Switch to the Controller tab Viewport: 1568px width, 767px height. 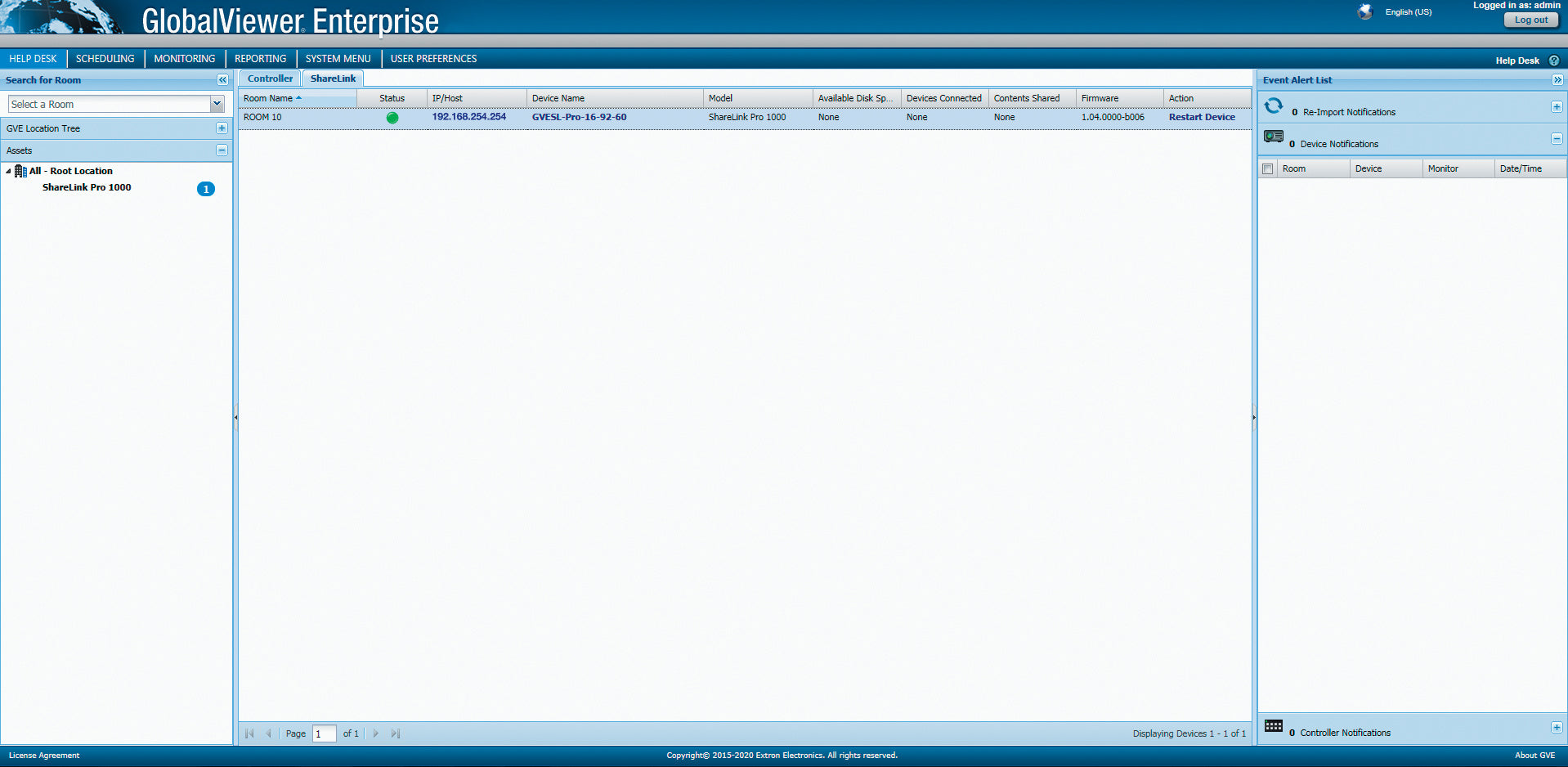[270, 78]
